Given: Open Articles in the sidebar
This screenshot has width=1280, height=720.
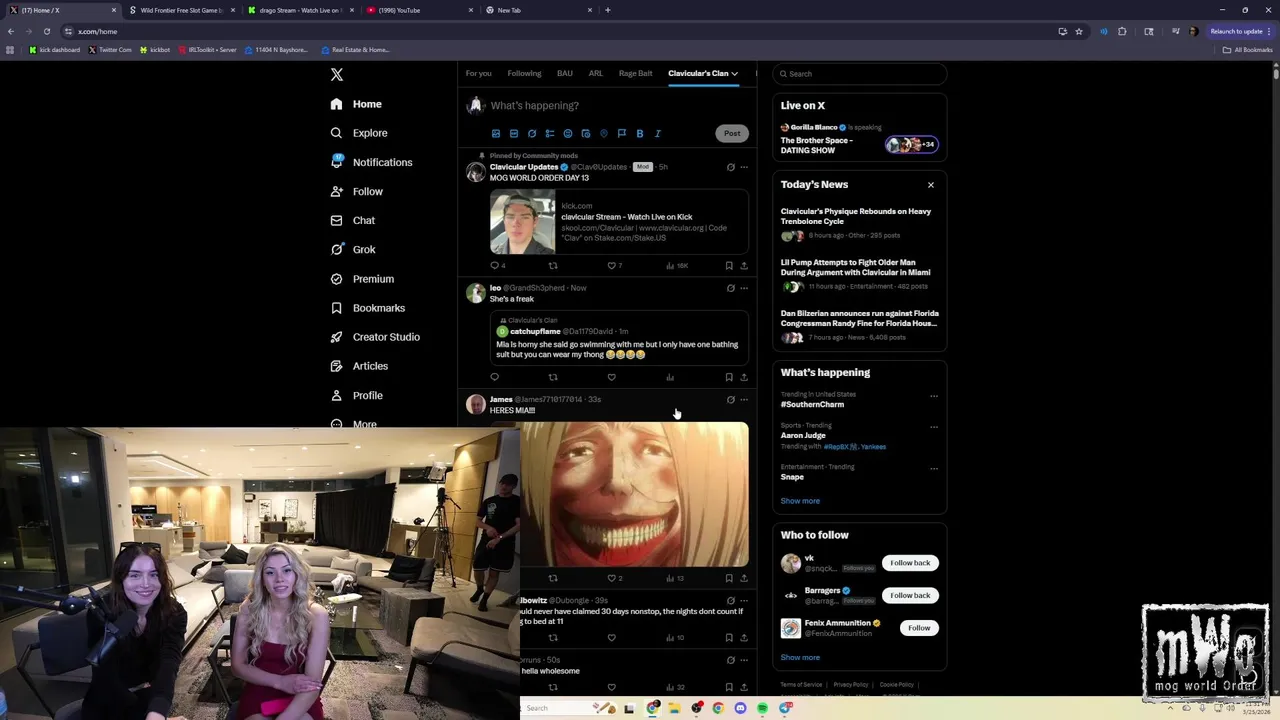Looking at the screenshot, I should [x=358, y=366].
